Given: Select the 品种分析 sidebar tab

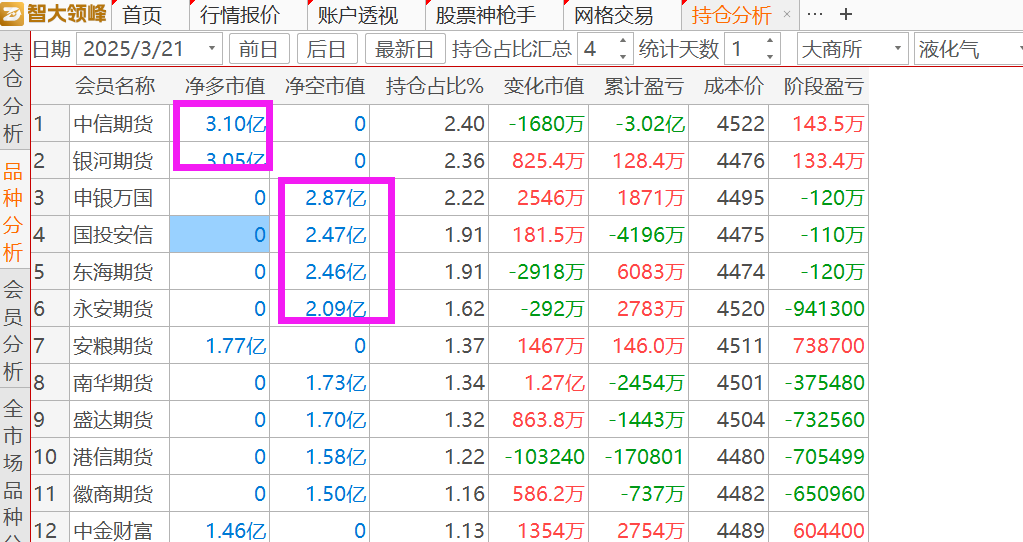Looking at the screenshot, I should pyautogui.click(x=13, y=211).
